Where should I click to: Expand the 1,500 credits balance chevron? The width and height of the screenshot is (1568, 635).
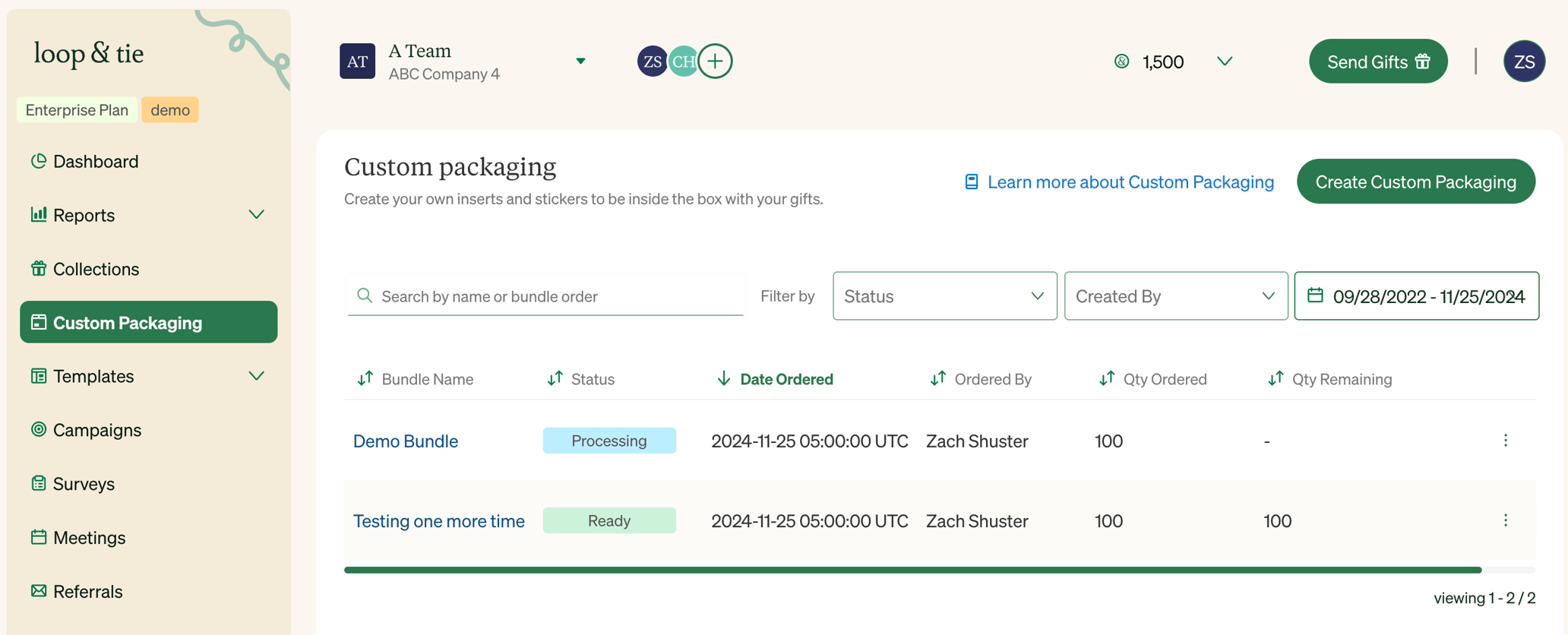click(1225, 62)
